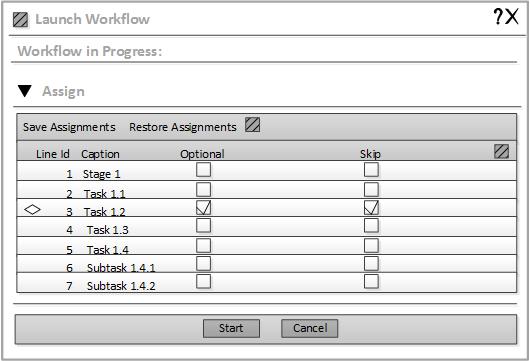This screenshot has width=530, height=361.
Task: Click Save Assignments in the toolbar
Action: [69, 127]
